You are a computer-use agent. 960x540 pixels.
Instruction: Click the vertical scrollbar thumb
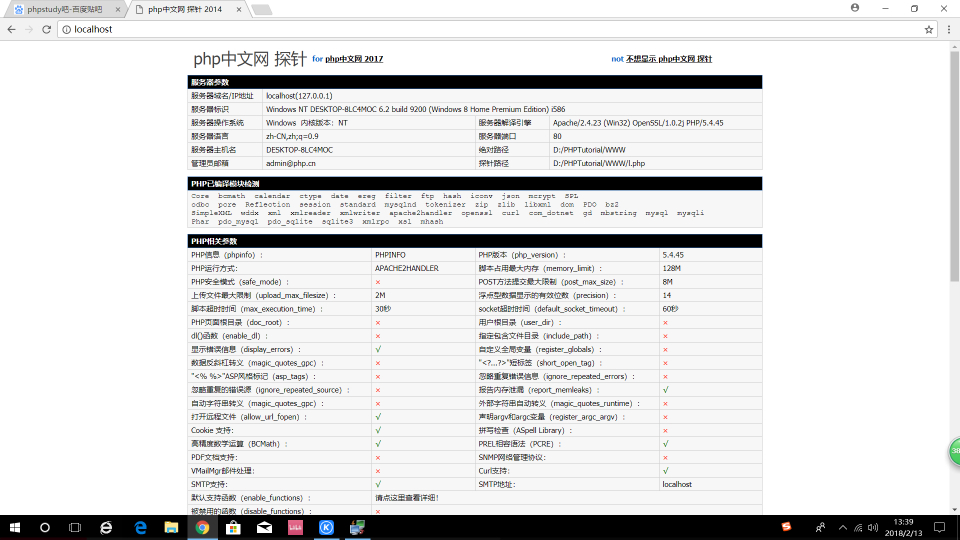point(954,166)
